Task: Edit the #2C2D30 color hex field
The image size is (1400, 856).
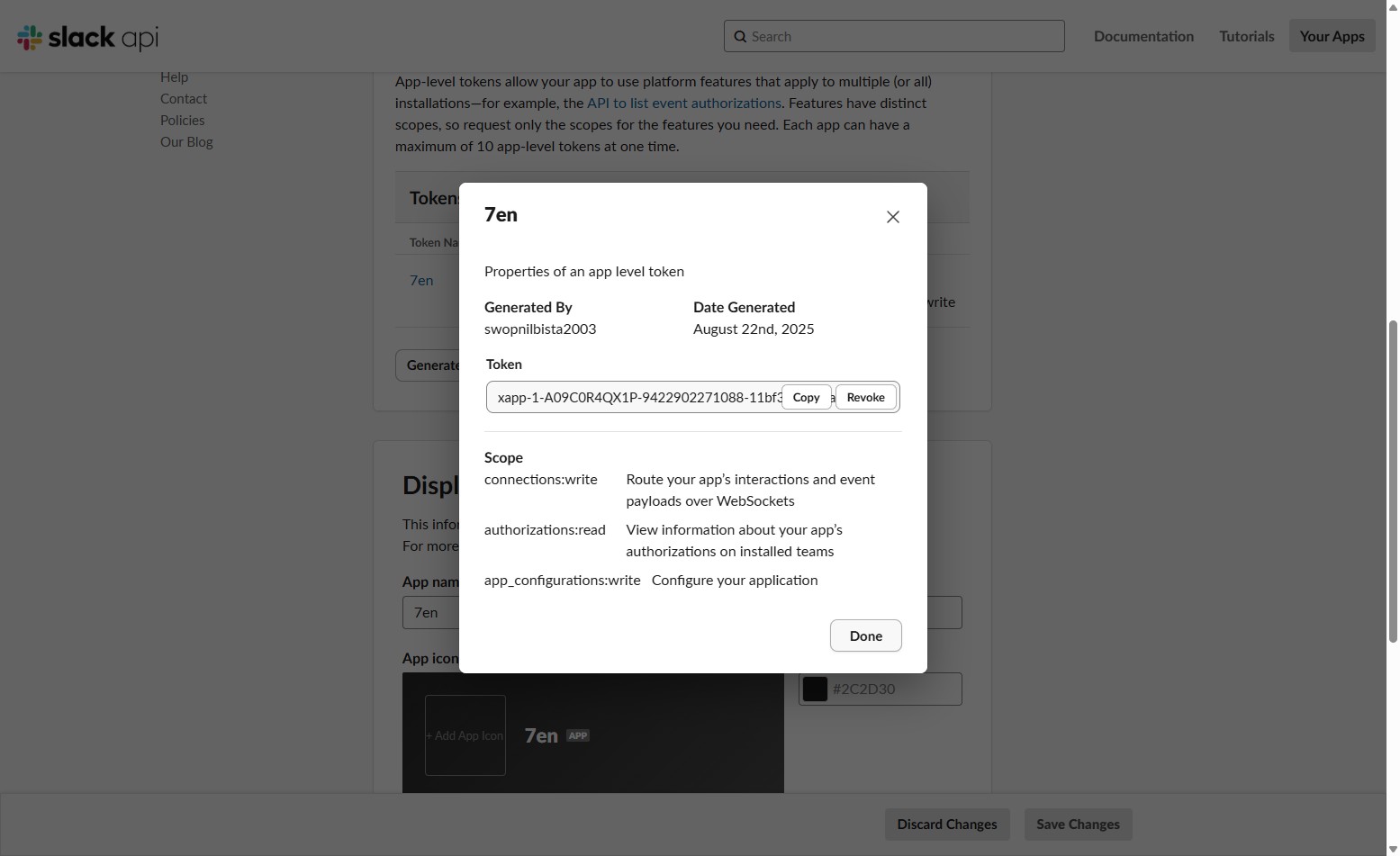Action: pyautogui.click(x=880, y=689)
